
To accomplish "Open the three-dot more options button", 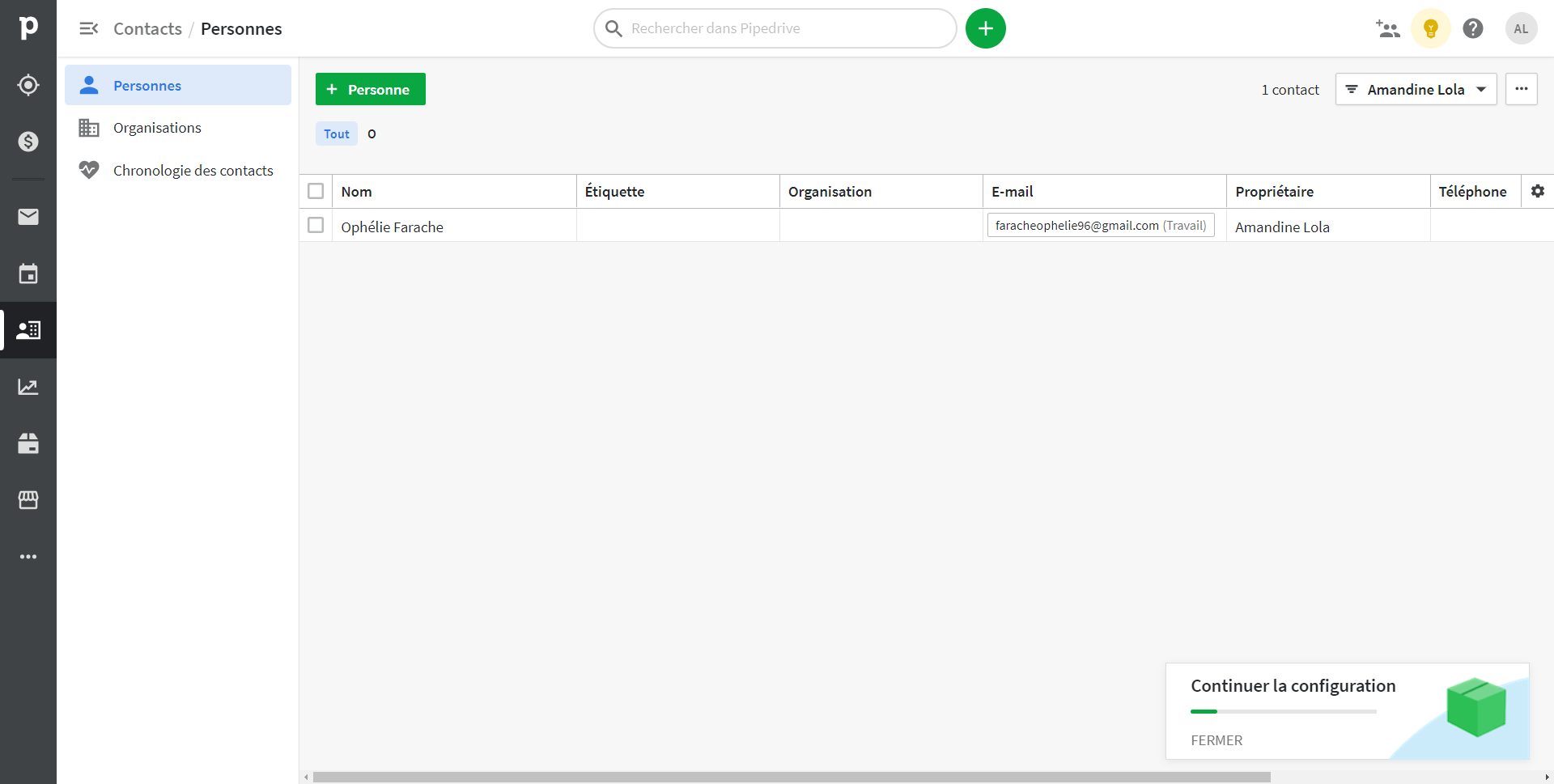I will point(1522,89).
